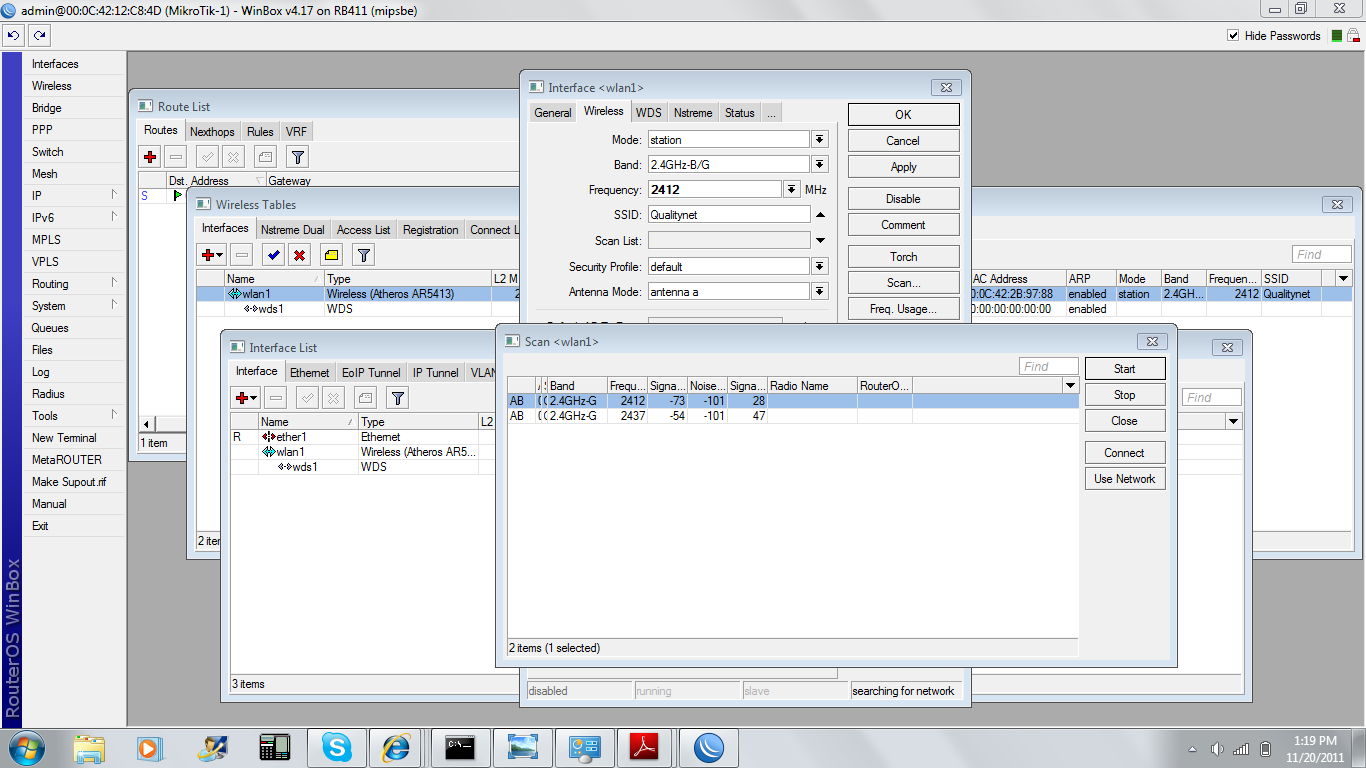Click the Torch button
Screen dimensions: 1366x768
[904, 257]
